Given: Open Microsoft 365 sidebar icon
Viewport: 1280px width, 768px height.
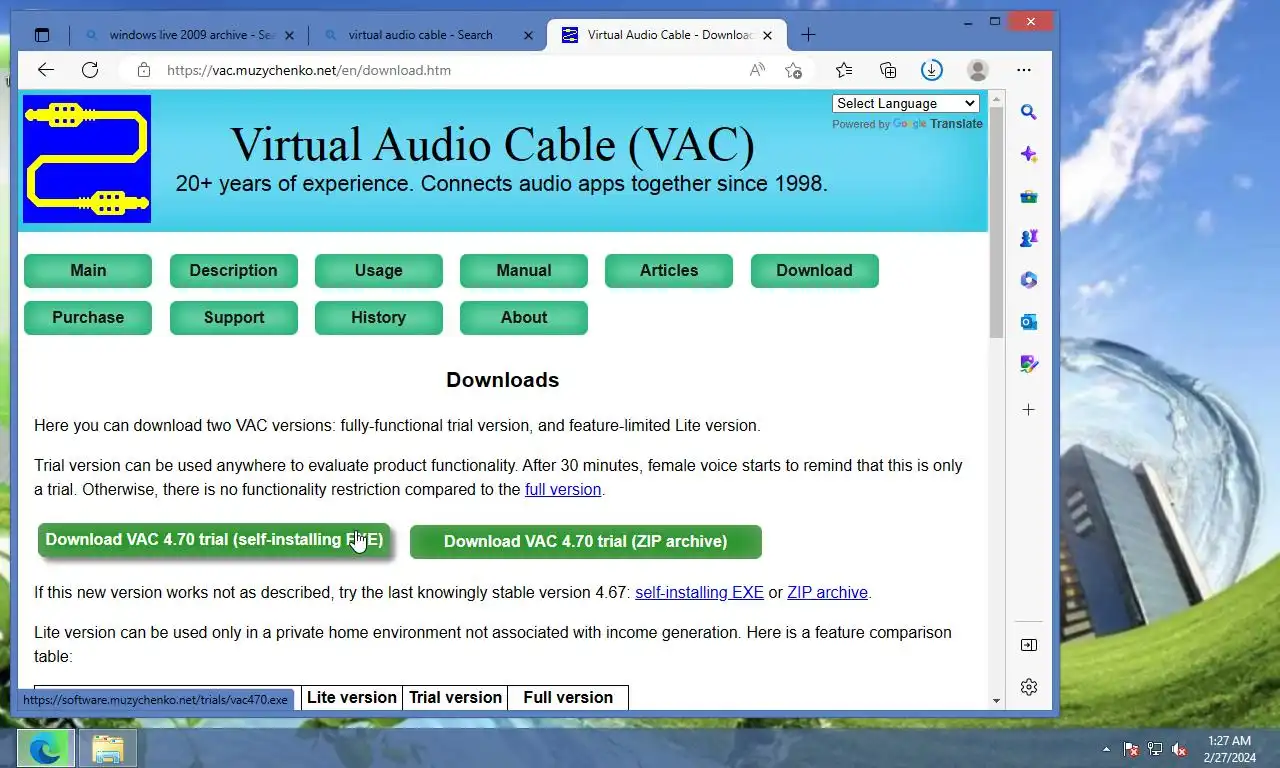Looking at the screenshot, I should [x=1029, y=280].
